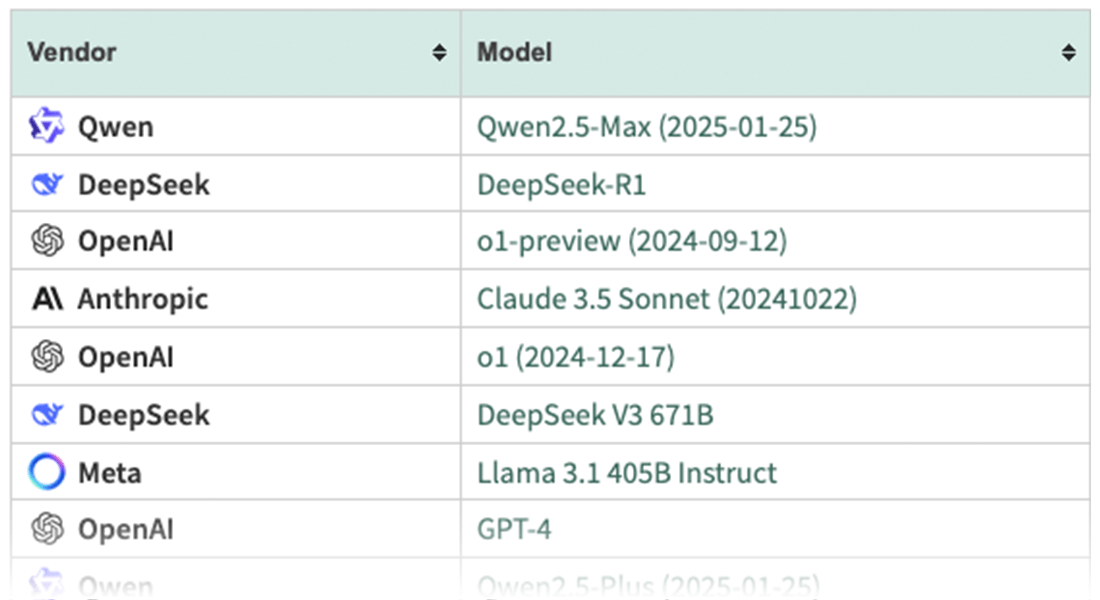Open the o1-preview (2024-09-12) link
1100x600 pixels.
[632, 242]
